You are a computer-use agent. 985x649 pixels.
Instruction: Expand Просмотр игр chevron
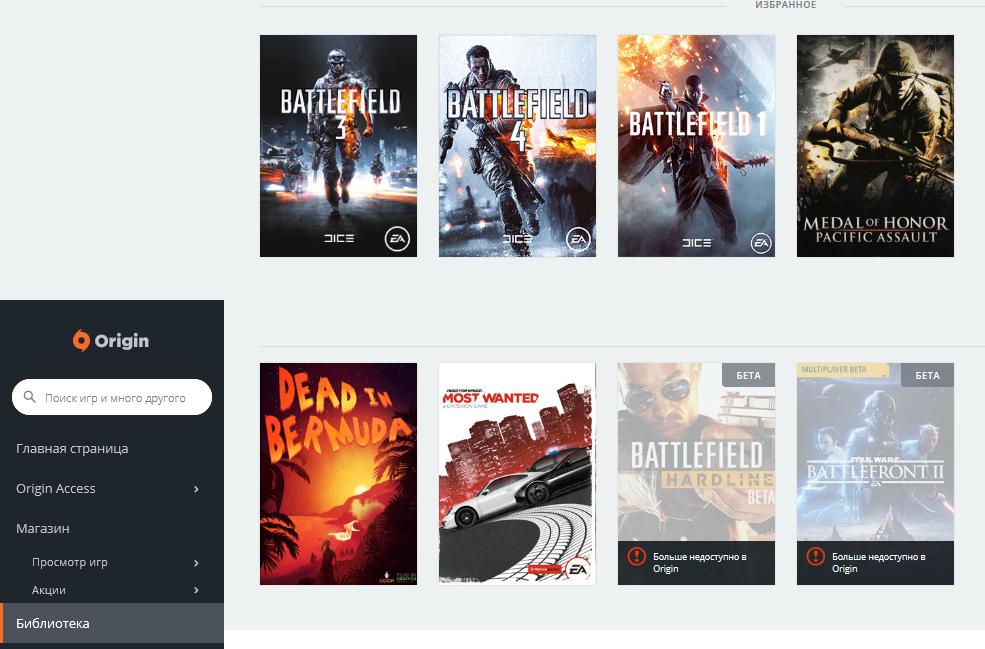pos(197,563)
